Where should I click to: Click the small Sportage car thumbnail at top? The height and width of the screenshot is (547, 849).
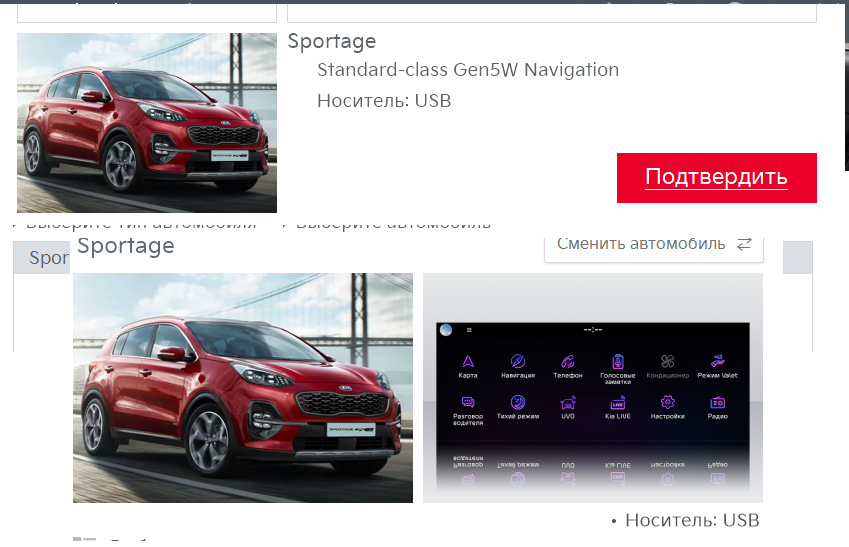click(x=147, y=122)
